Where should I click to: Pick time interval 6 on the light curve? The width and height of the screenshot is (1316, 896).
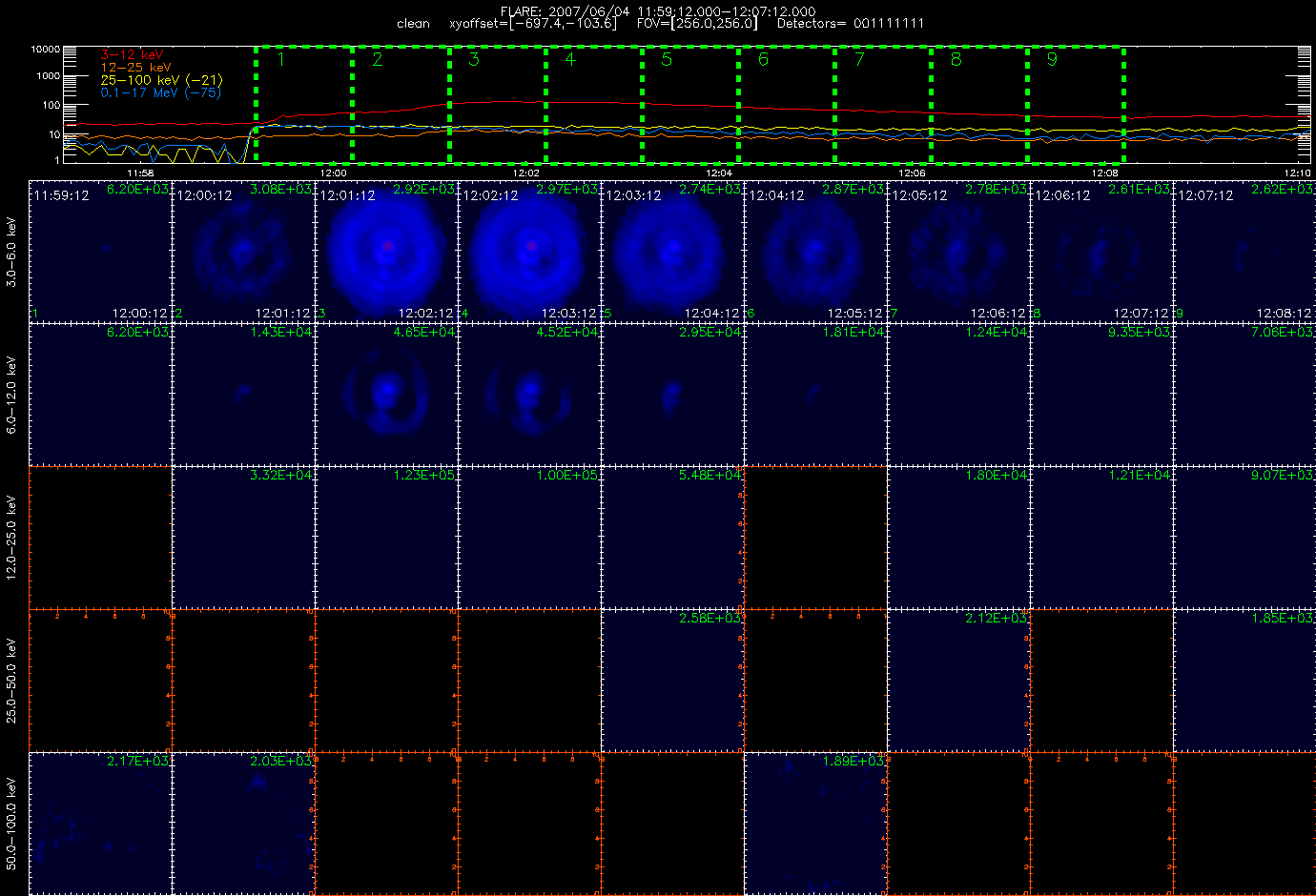coord(787,104)
